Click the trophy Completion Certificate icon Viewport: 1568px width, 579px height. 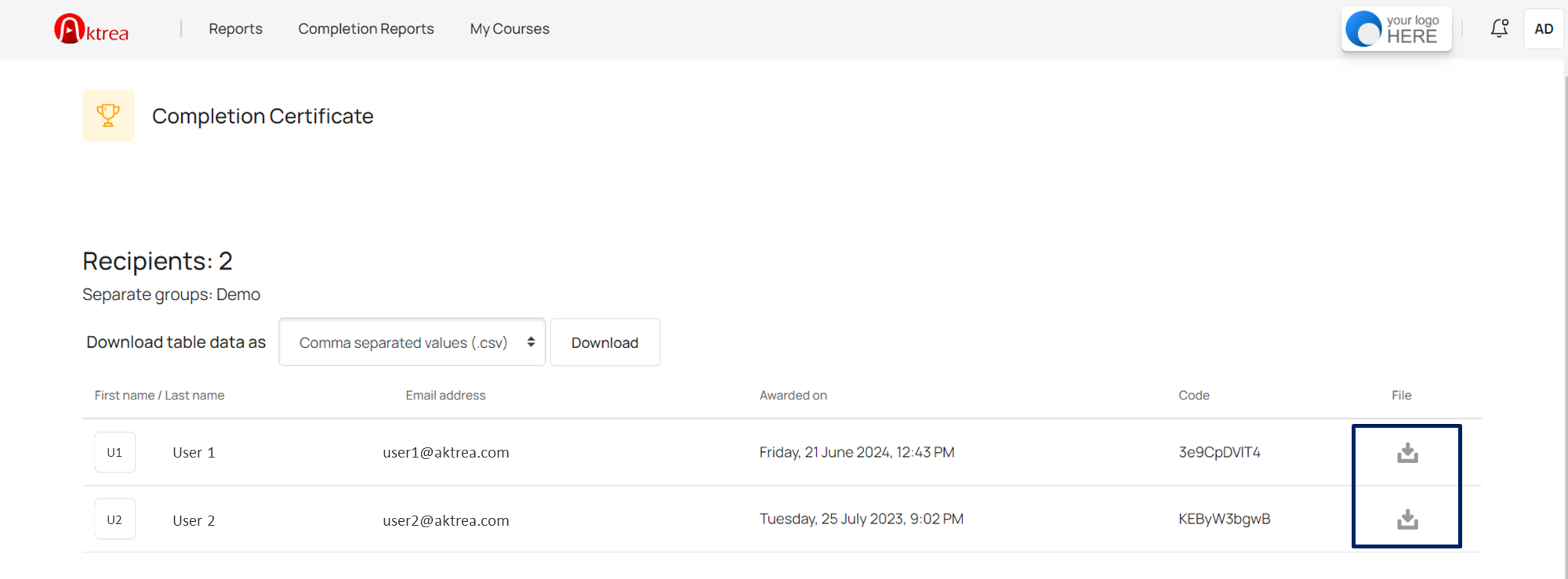click(108, 116)
